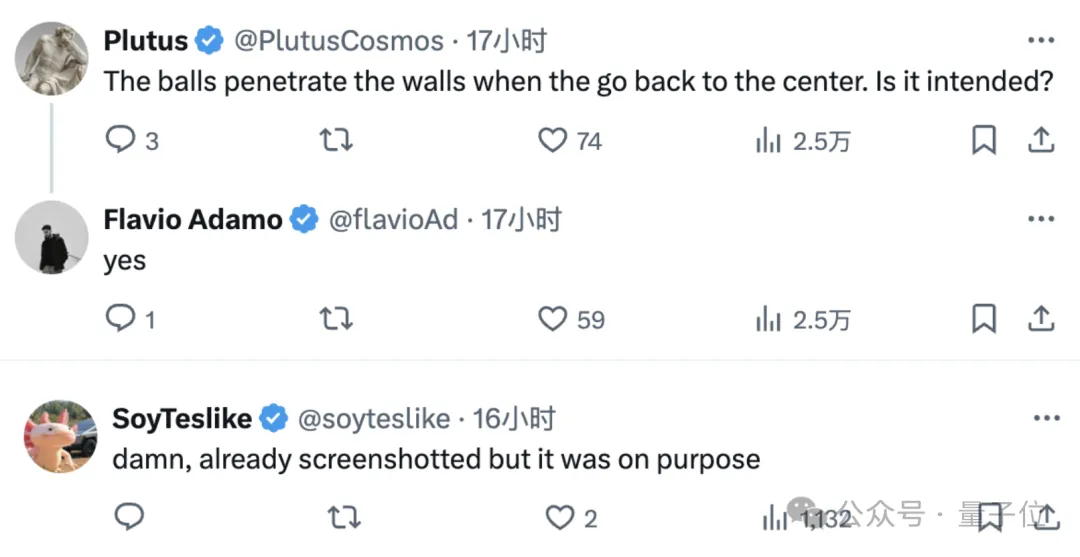View analytics for the Plutus tweet

[768, 141]
